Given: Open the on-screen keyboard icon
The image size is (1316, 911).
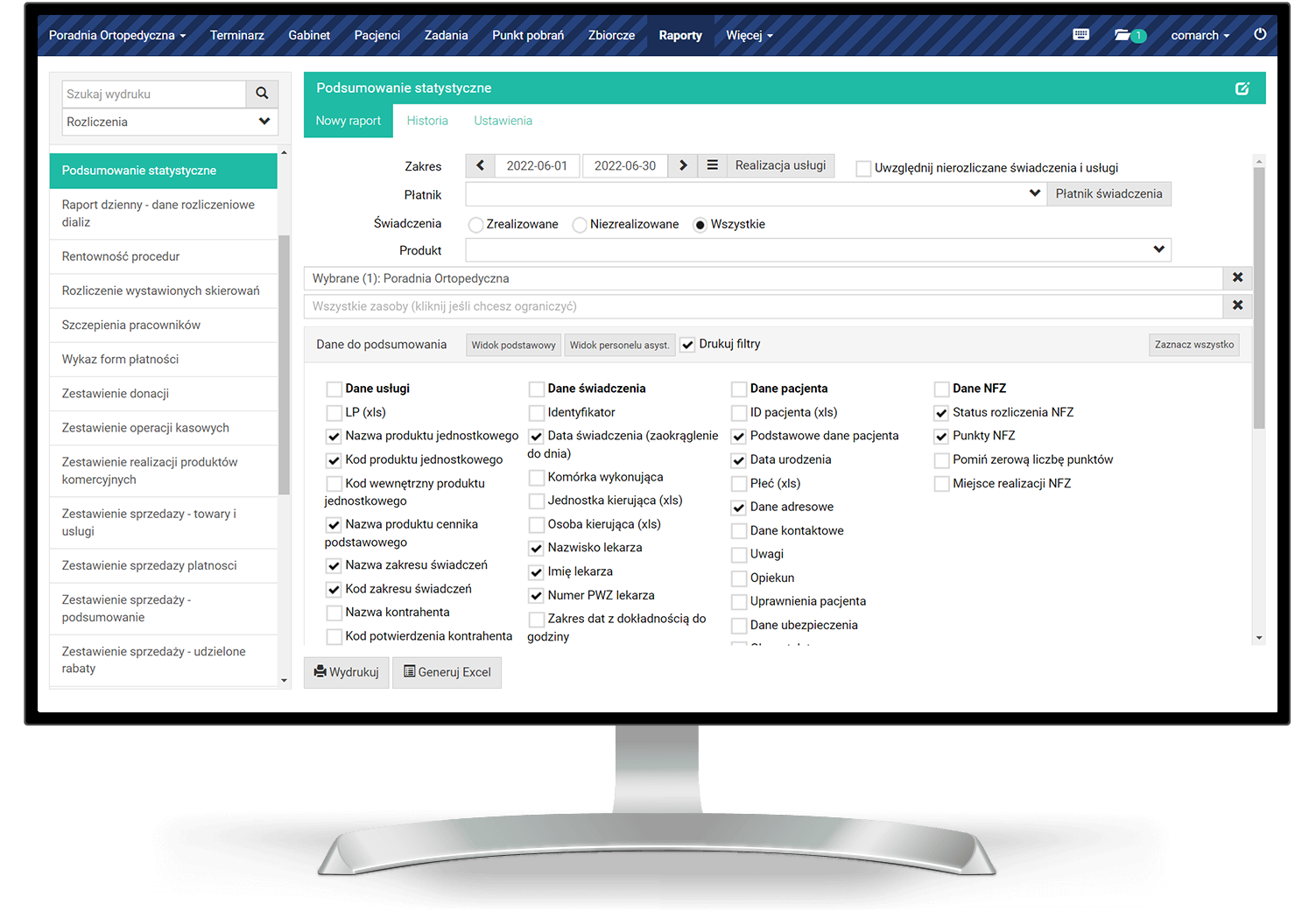Looking at the screenshot, I should [1080, 35].
